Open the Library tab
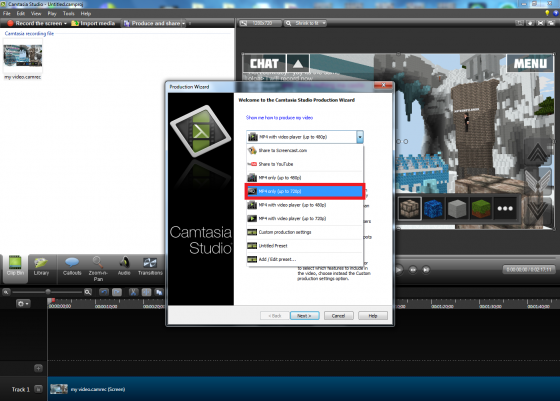 pos(41,266)
